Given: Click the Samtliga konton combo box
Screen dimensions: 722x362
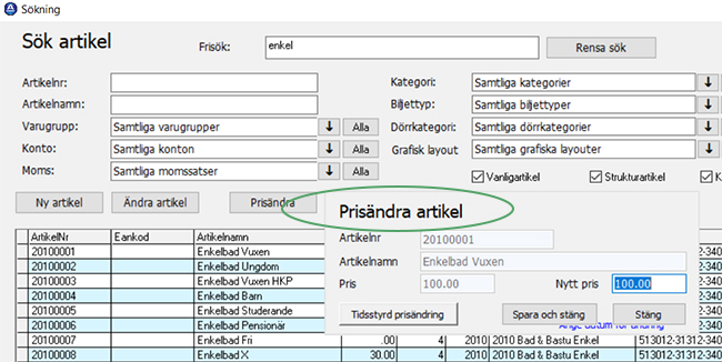Looking at the screenshot, I should click(214, 149).
